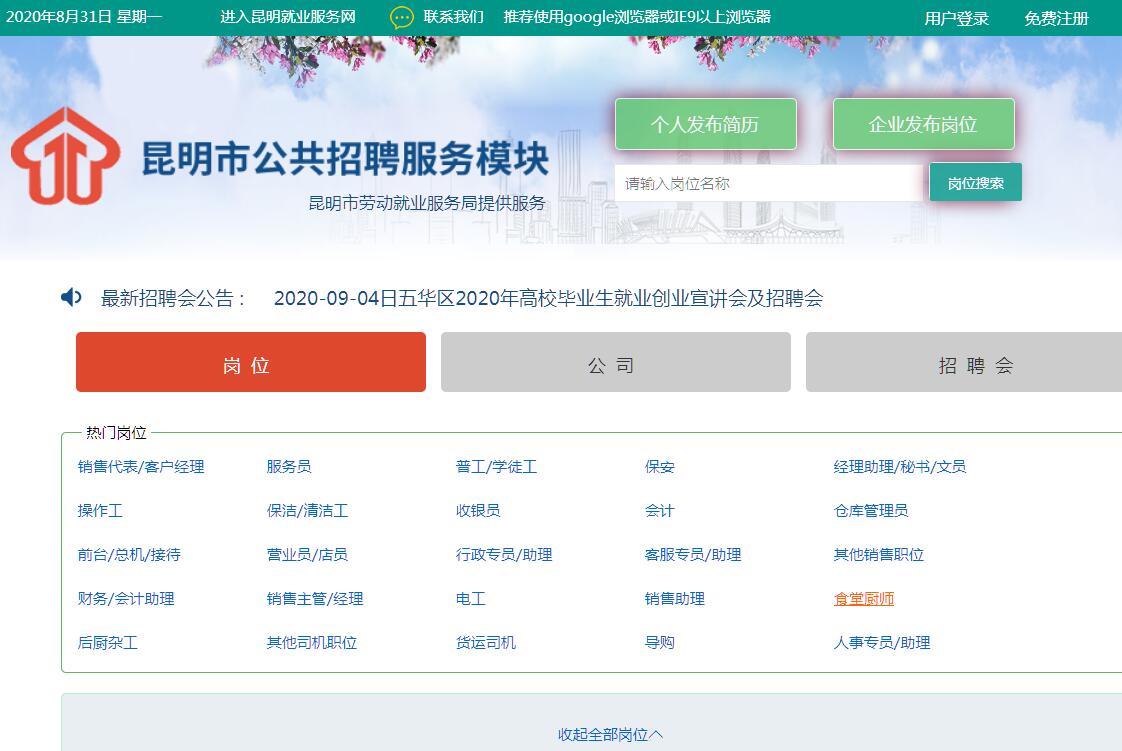The height and width of the screenshot is (751, 1122).
Task: Open the 用户登录 login link
Action: (x=956, y=18)
